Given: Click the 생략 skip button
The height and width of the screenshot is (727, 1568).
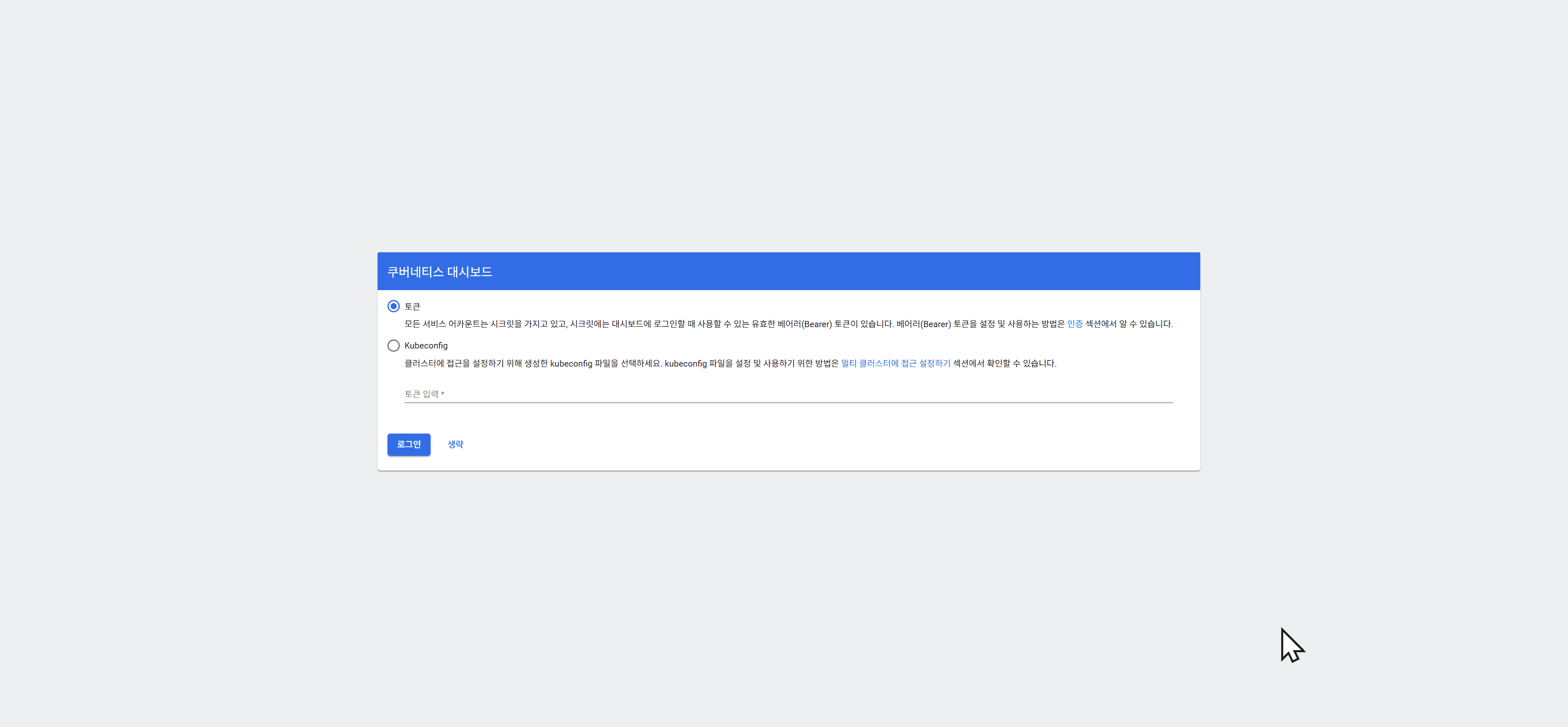Looking at the screenshot, I should pos(455,445).
